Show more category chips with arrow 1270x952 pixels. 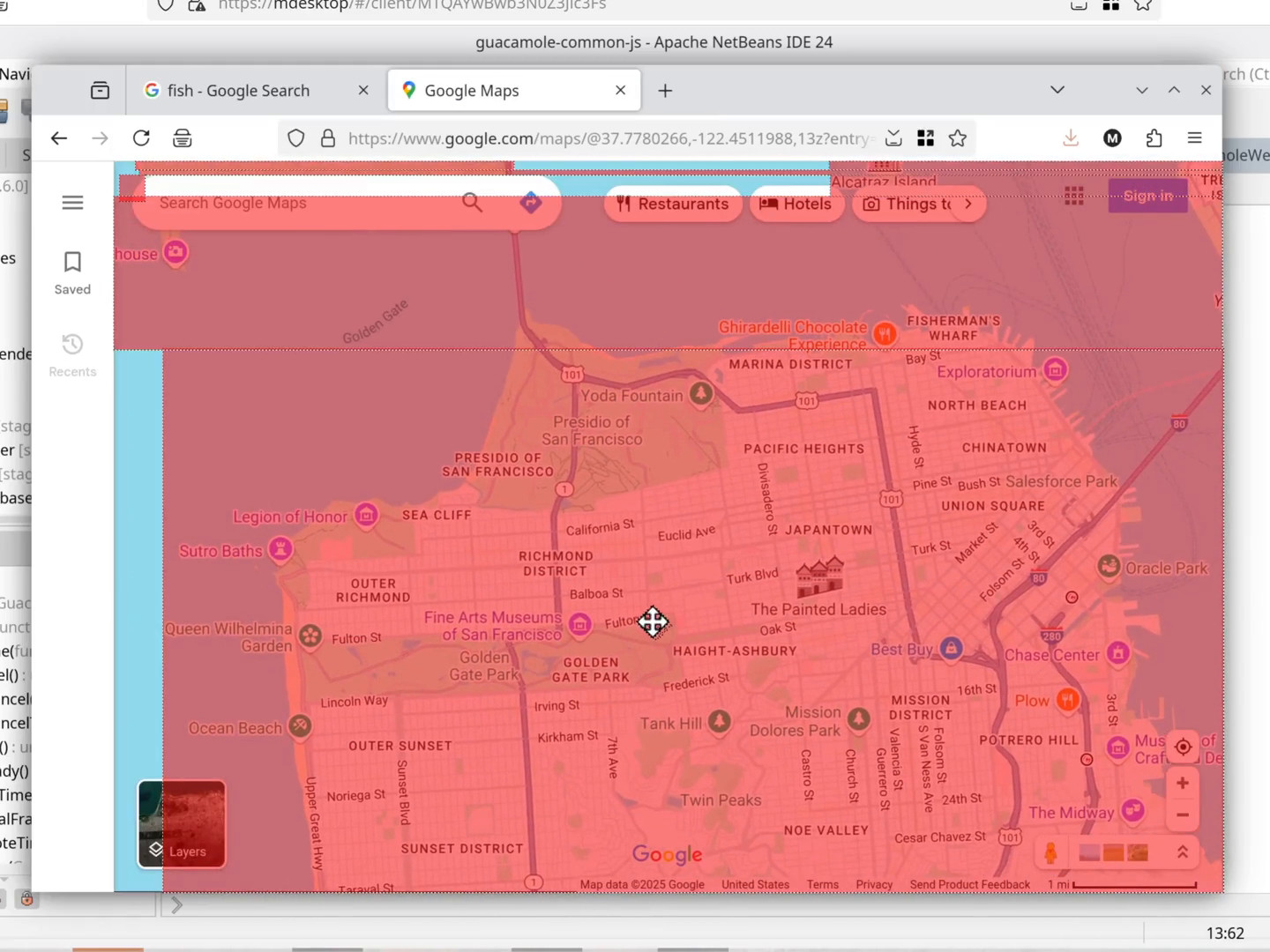pyautogui.click(x=968, y=204)
